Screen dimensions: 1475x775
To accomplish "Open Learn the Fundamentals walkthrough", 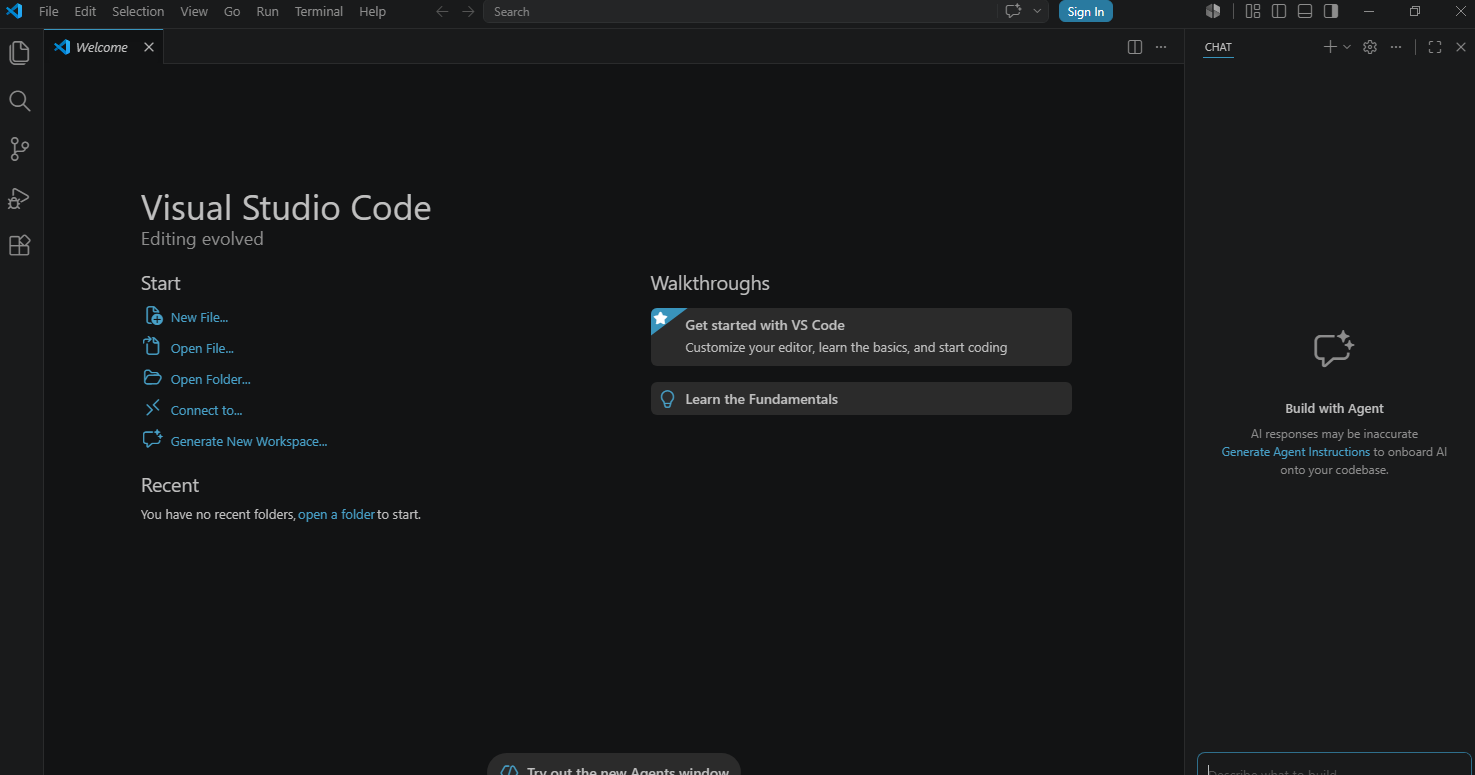I will click(861, 399).
